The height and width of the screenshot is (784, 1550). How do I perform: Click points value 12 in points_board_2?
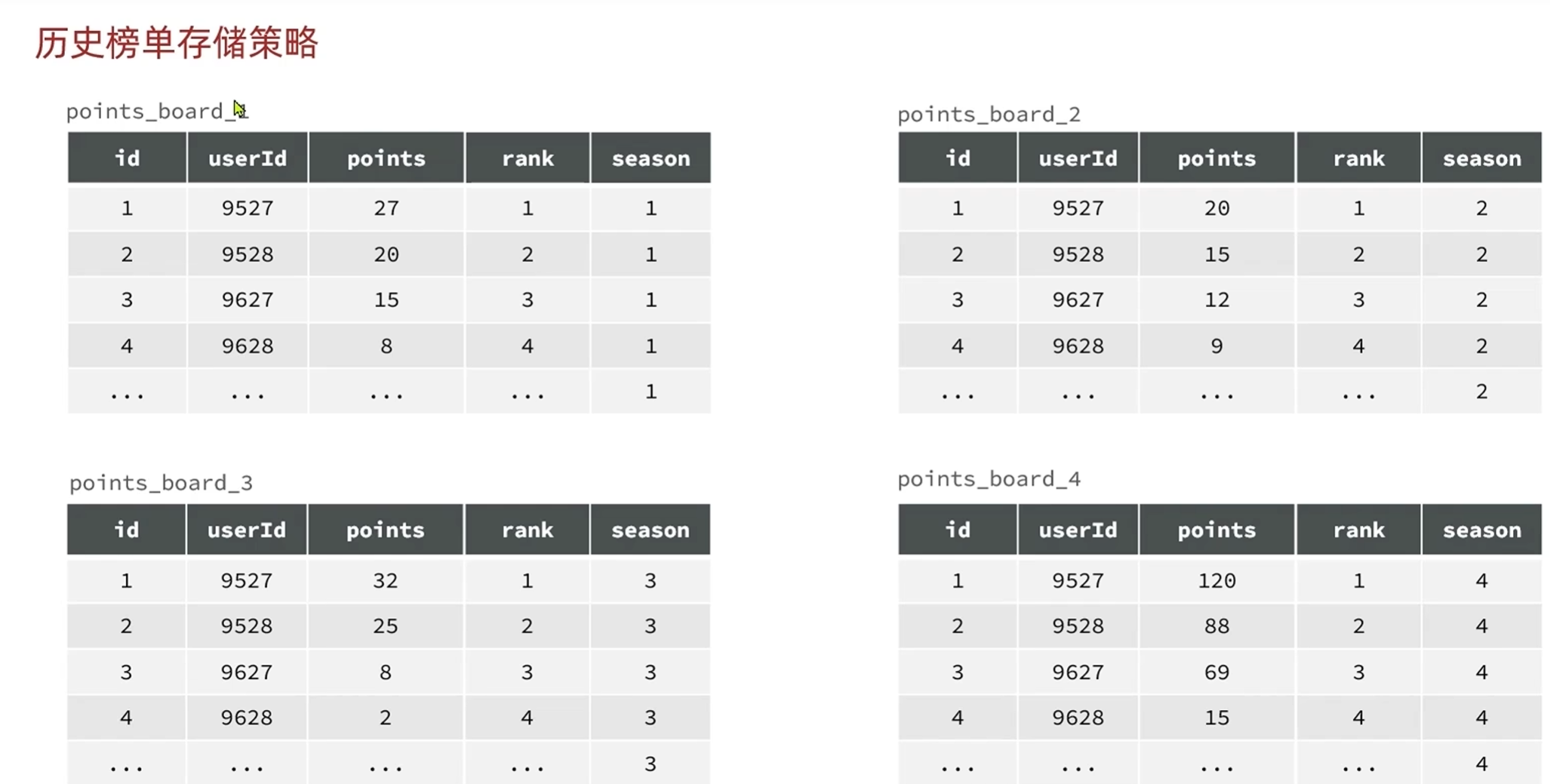point(1216,300)
